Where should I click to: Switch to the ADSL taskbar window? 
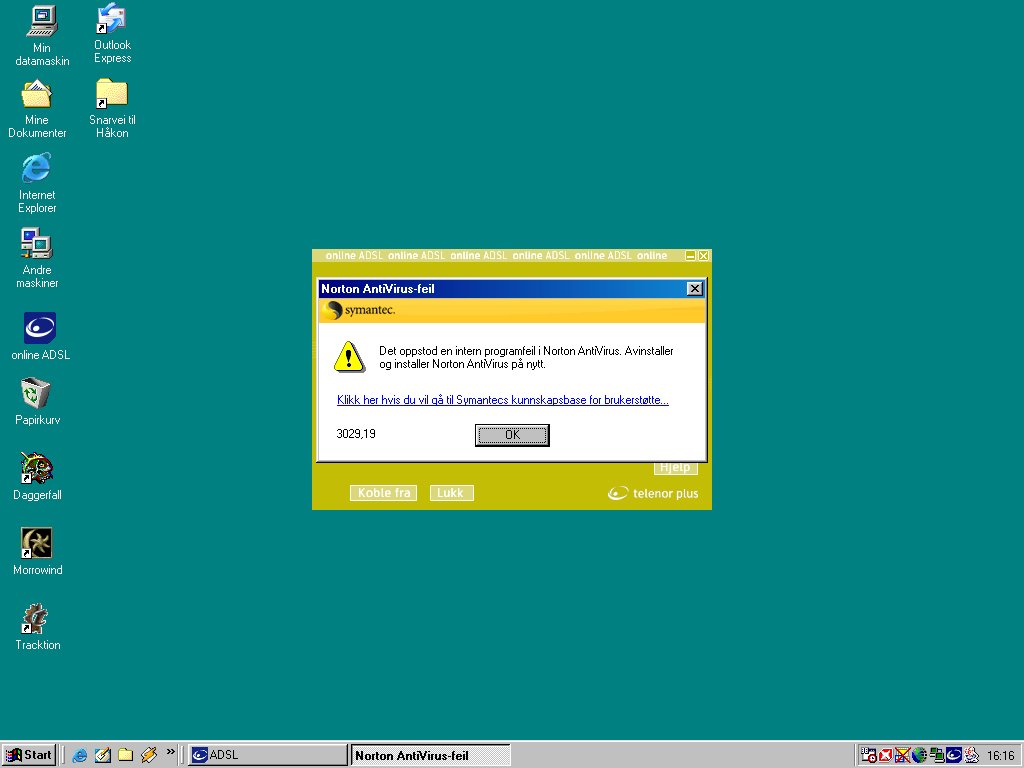(268, 755)
